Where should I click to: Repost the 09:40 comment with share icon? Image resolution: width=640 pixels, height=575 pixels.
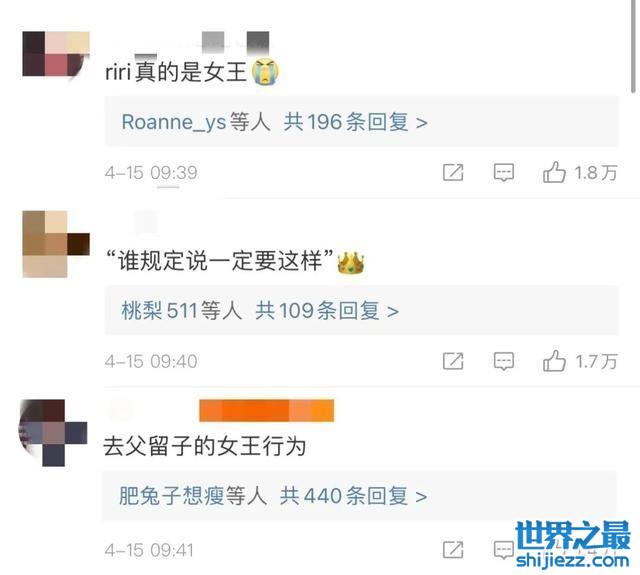point(453,361)
